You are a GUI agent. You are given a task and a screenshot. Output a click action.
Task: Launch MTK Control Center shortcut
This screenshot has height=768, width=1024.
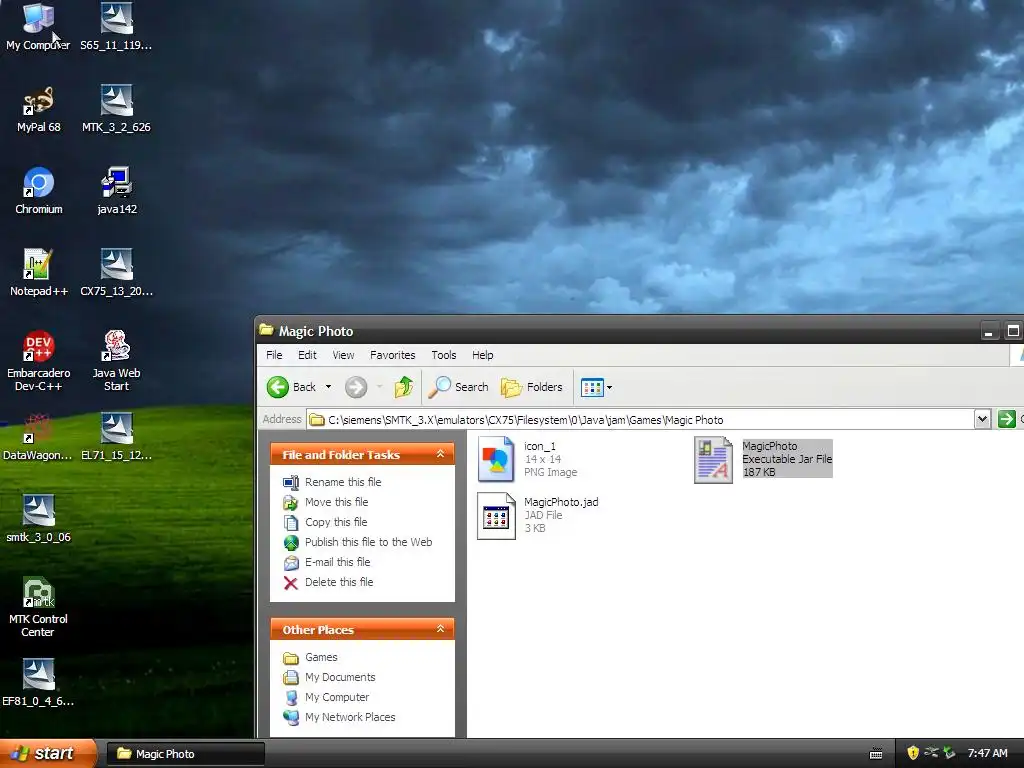(38, 607)
